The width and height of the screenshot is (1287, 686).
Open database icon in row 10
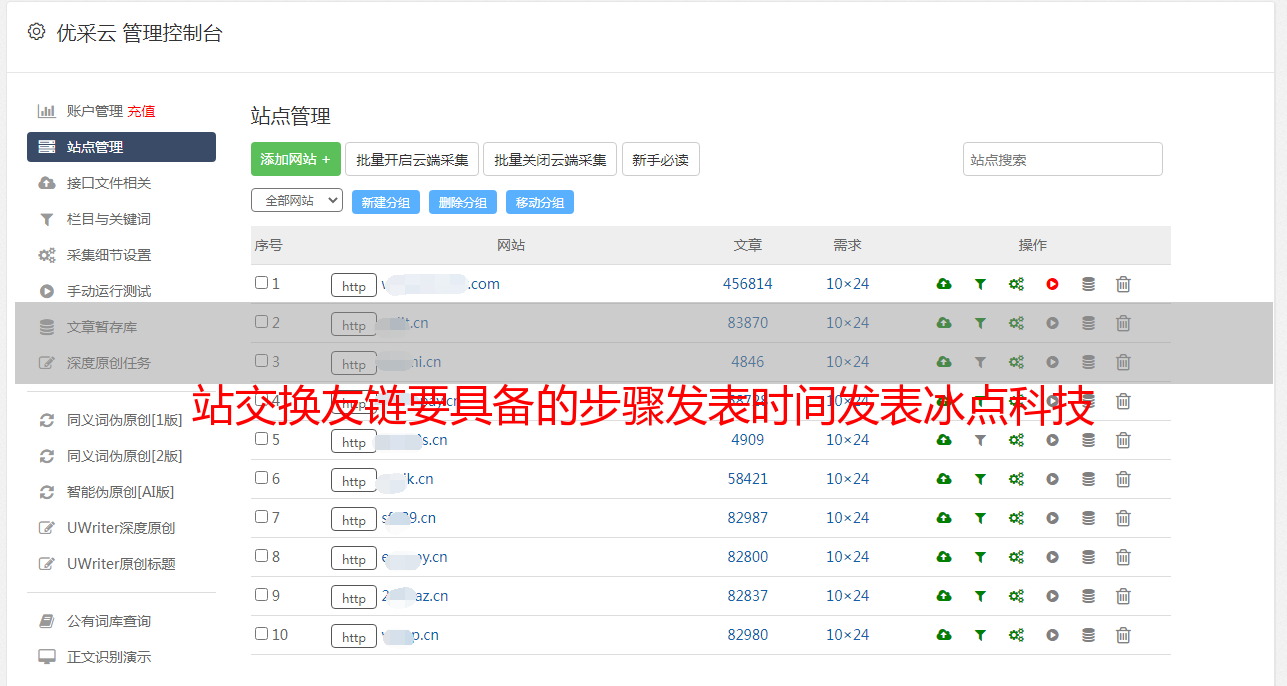coord(1088,635)
